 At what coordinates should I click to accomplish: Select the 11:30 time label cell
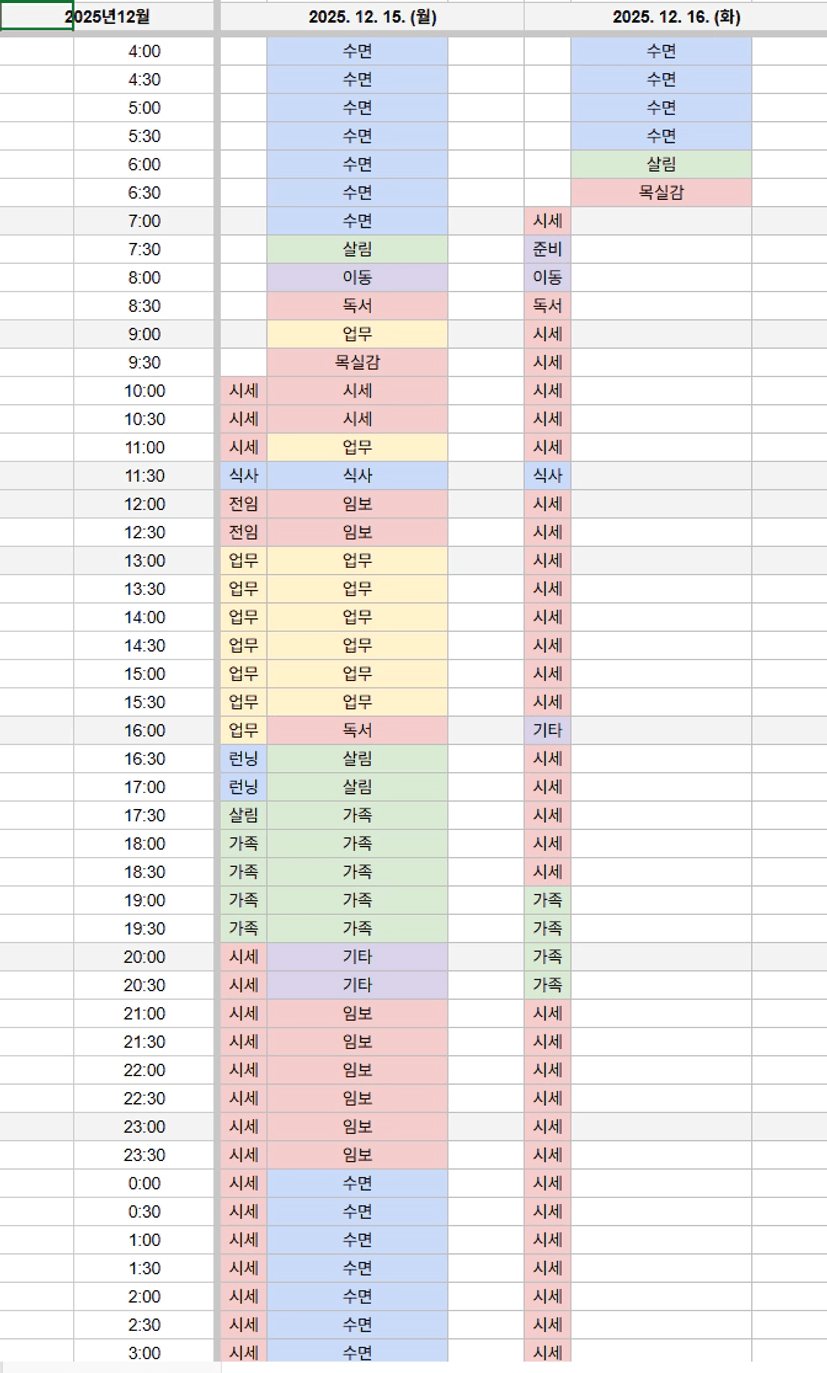[x=144, y=476]
